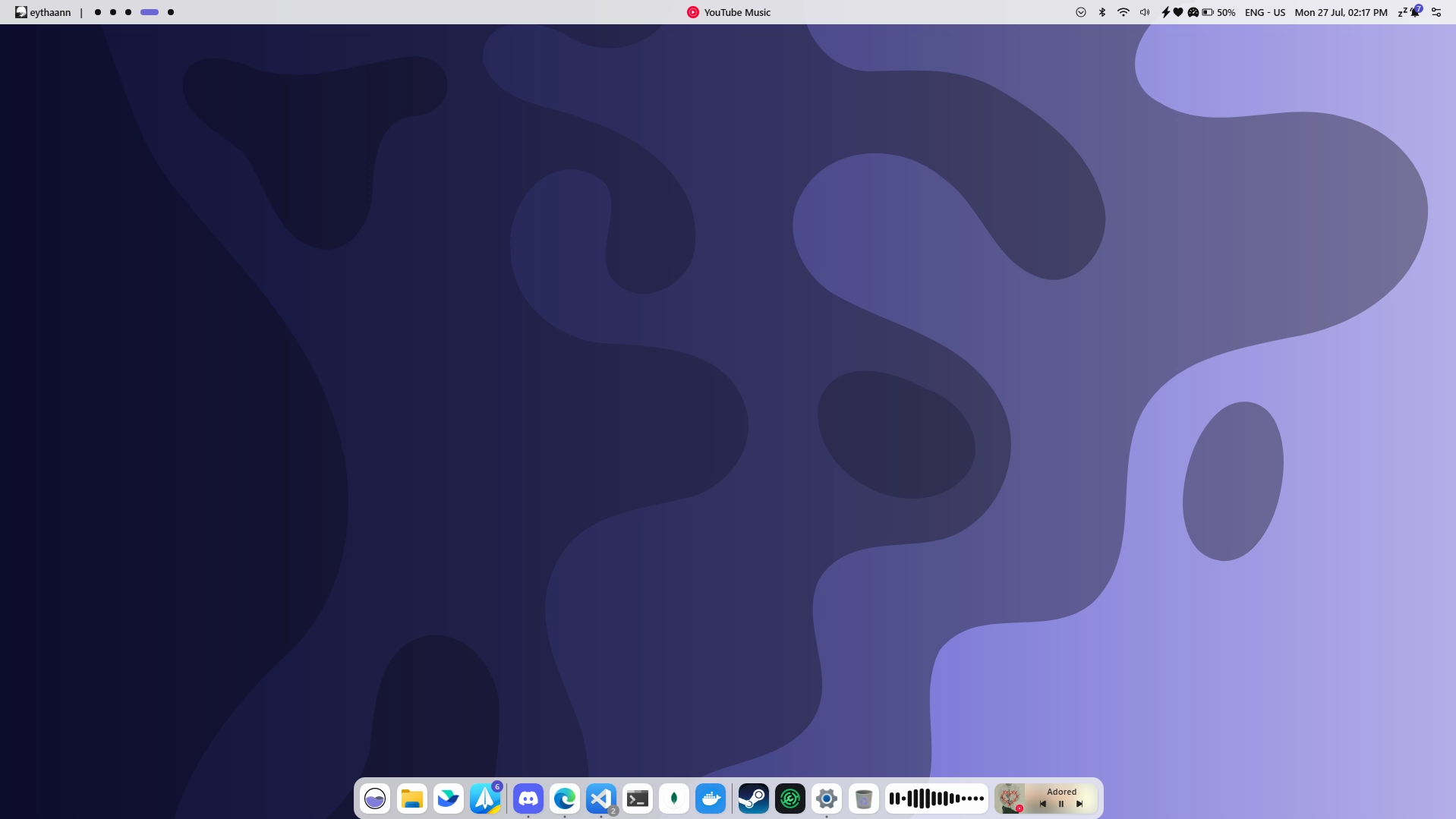Click the Adored song title in dock
This screenshot has height=819, width=1456.
[x=1061, y=792]
